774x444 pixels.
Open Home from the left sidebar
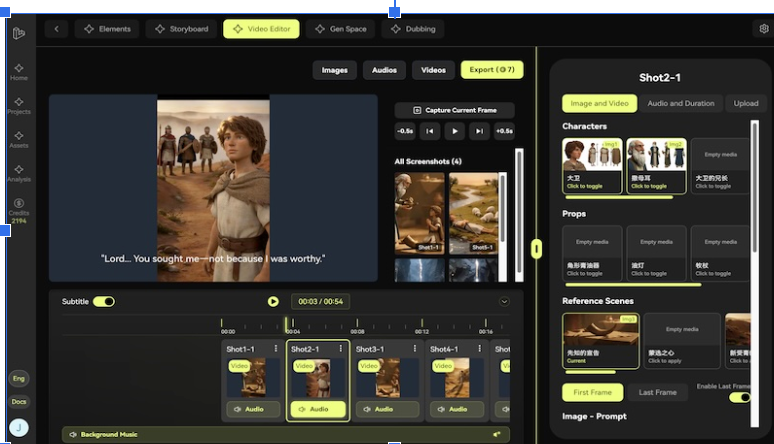19,72
